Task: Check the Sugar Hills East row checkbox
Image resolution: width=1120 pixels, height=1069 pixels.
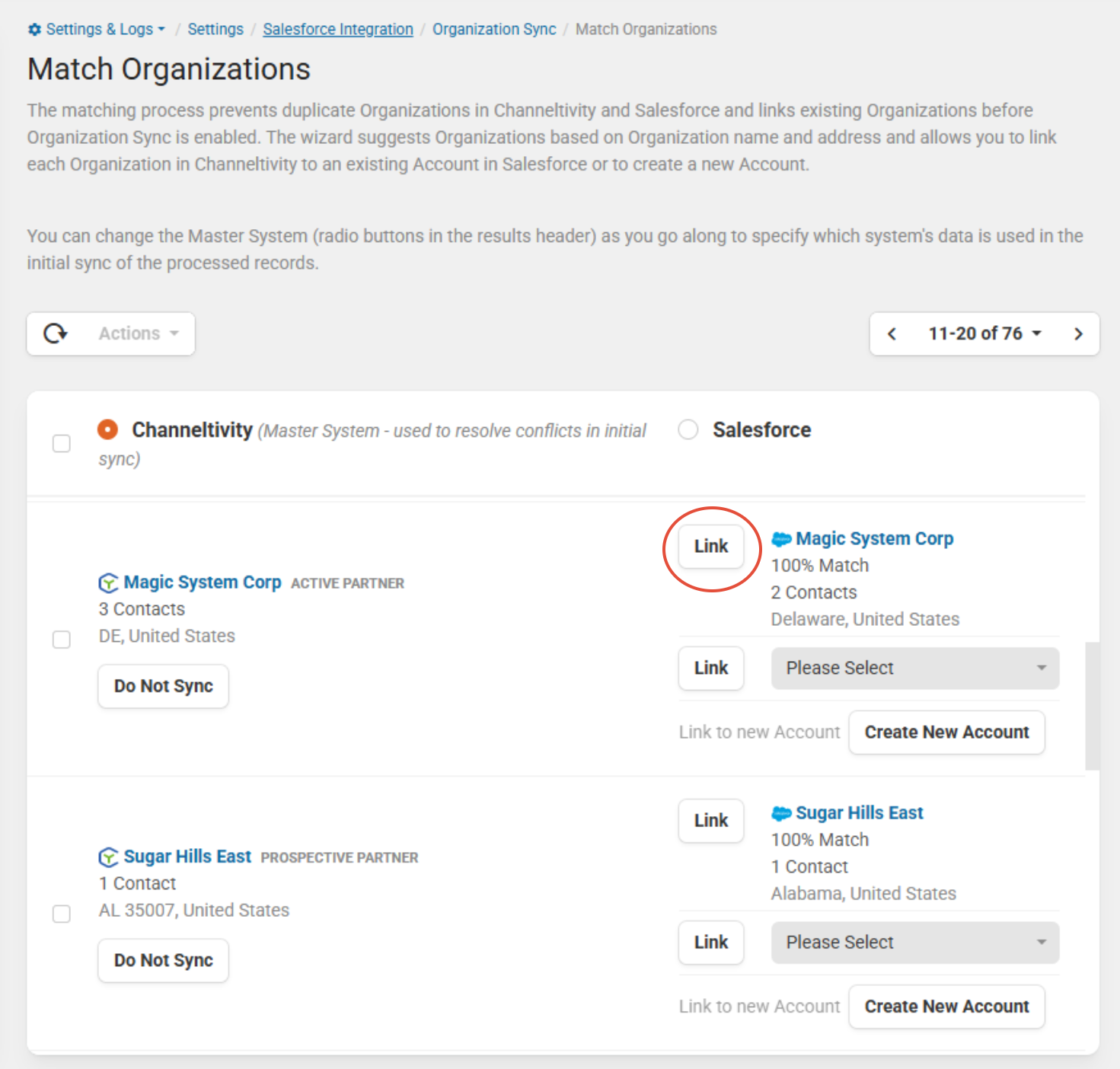Action: point(62,913)
